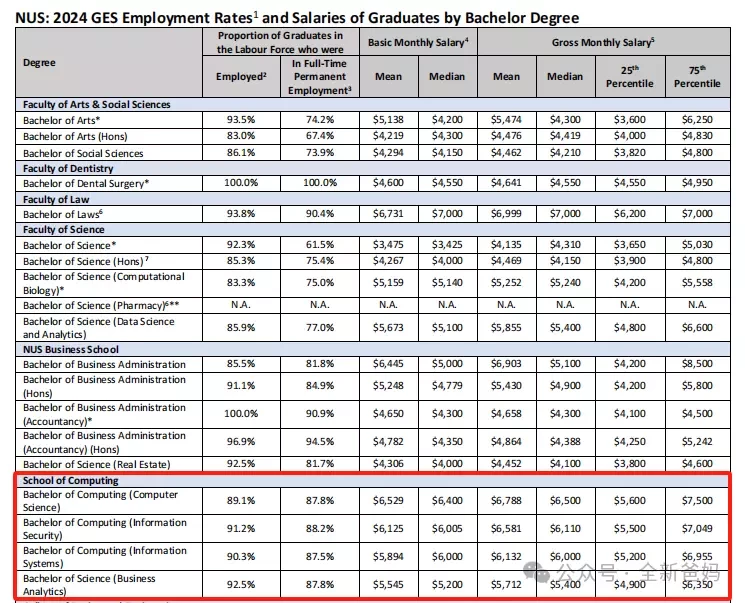Click the $5,138 basic mean for Bachelor of Arts*
745x603 pixels.
click(388, 120)
